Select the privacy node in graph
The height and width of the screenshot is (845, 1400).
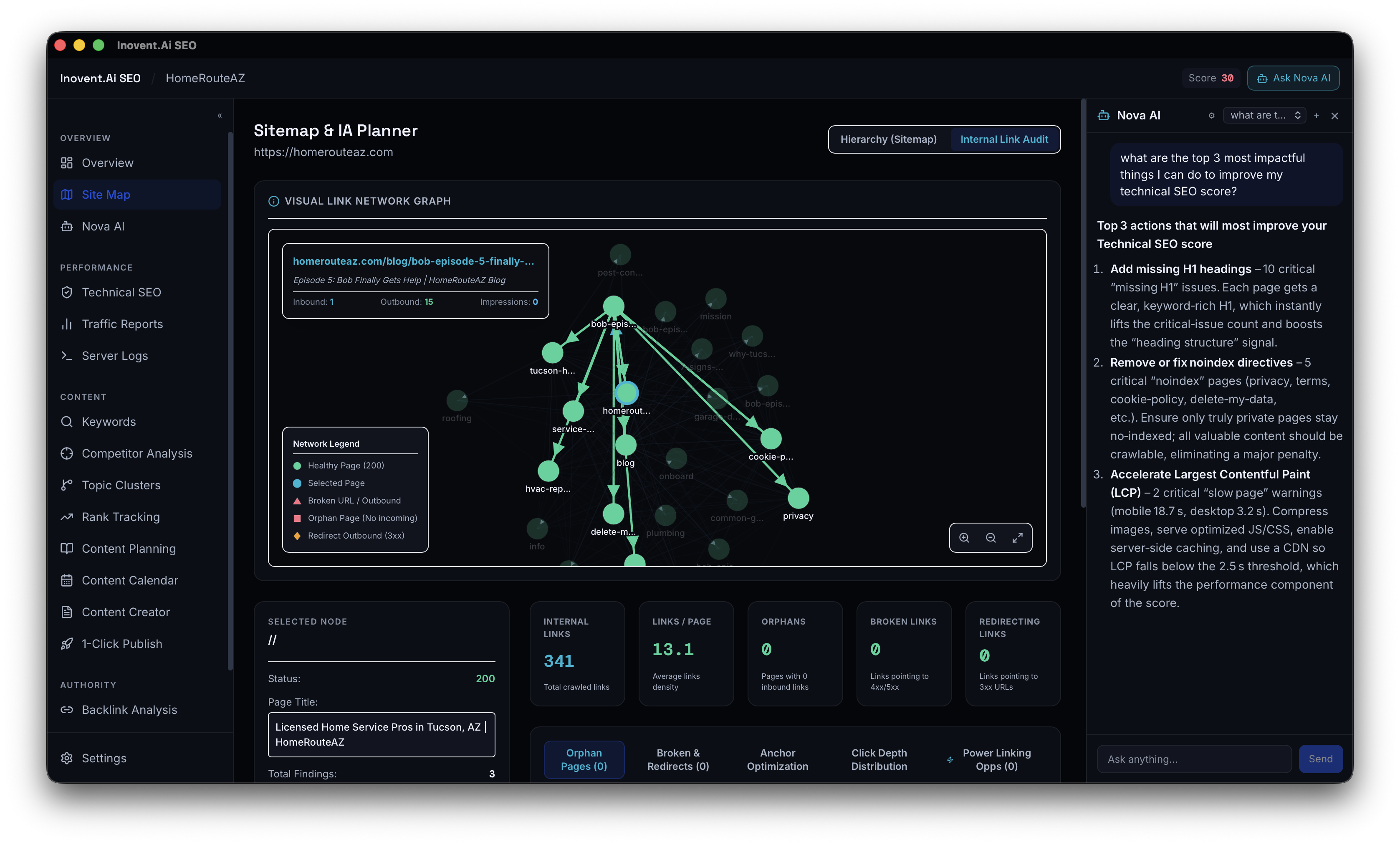pyautogui.click(x=798, y=498)
